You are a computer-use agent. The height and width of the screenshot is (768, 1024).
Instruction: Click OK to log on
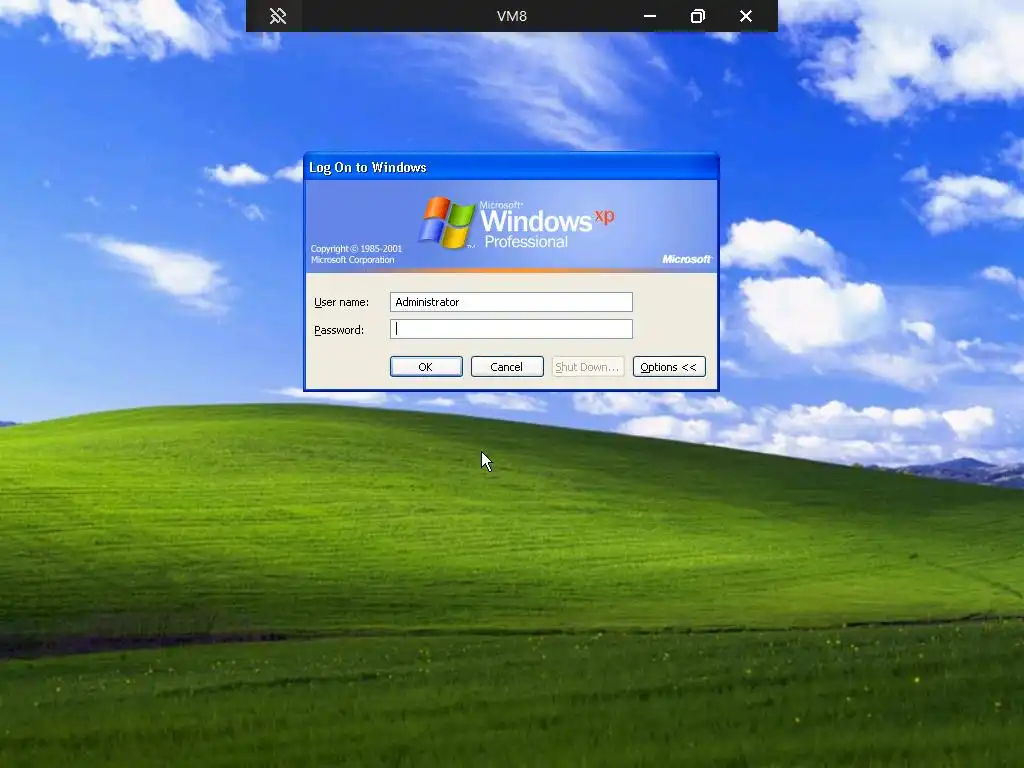click(426, 366)
